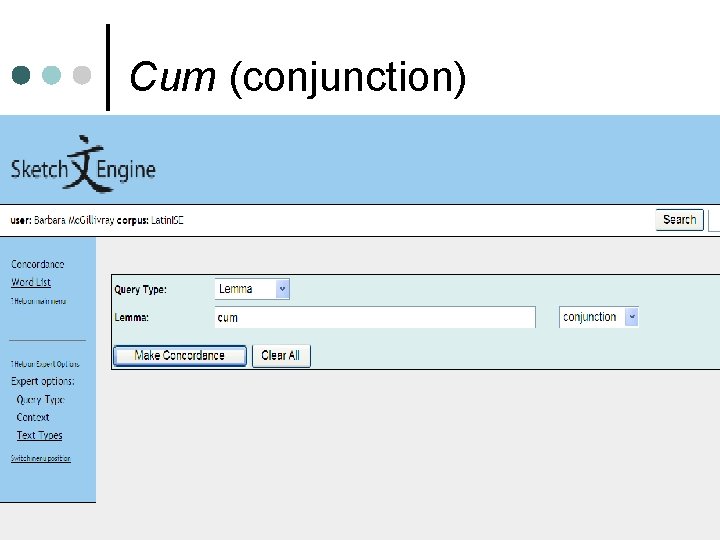720x540 pixels.
Task: Select Query Type expert option
Action: [40, 400]
